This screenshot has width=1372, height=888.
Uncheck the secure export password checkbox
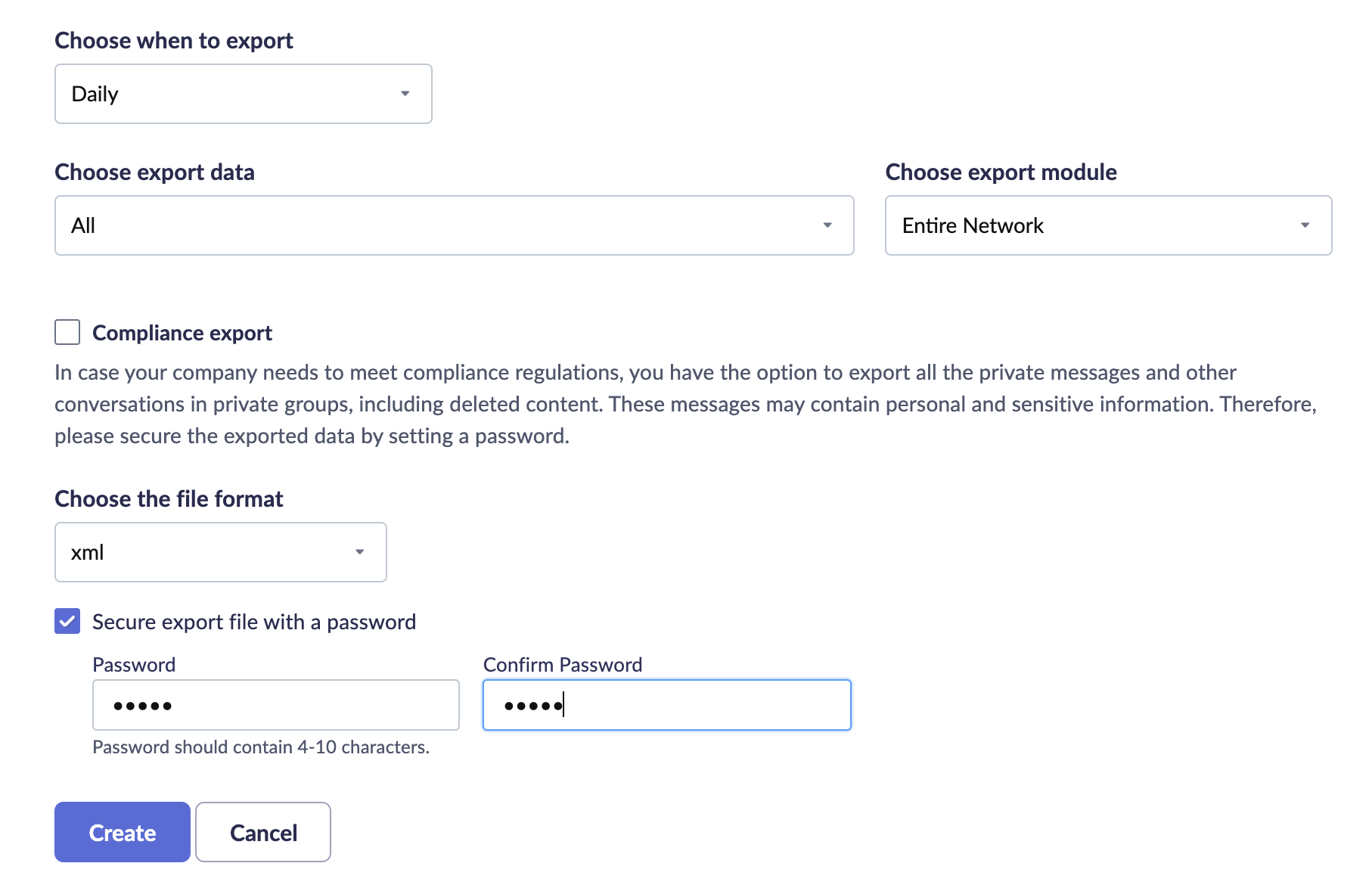tap(67, 621)
